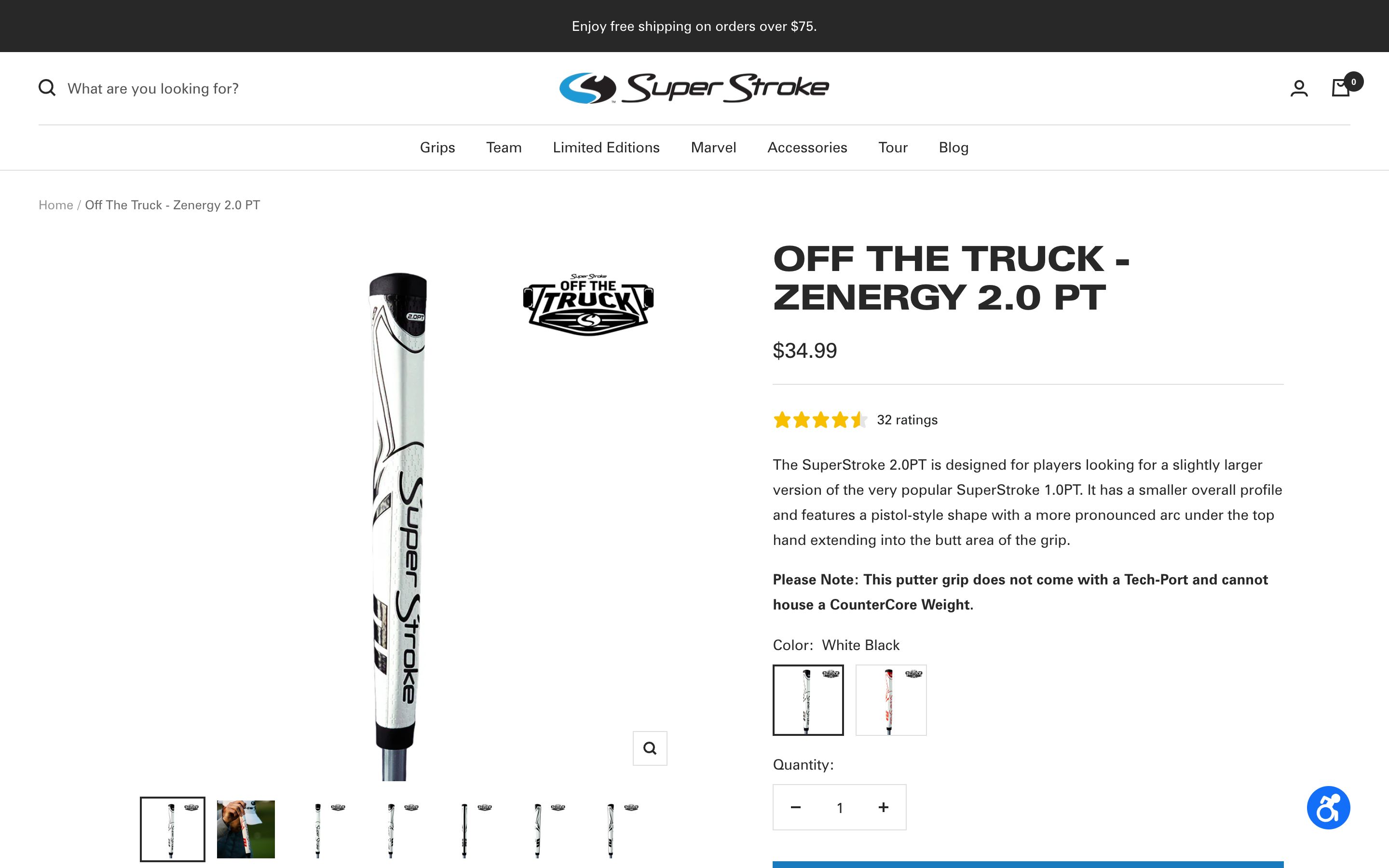1389x868 pixels.
Task: Open the Limited Editions menu
Action: point(606,148)
